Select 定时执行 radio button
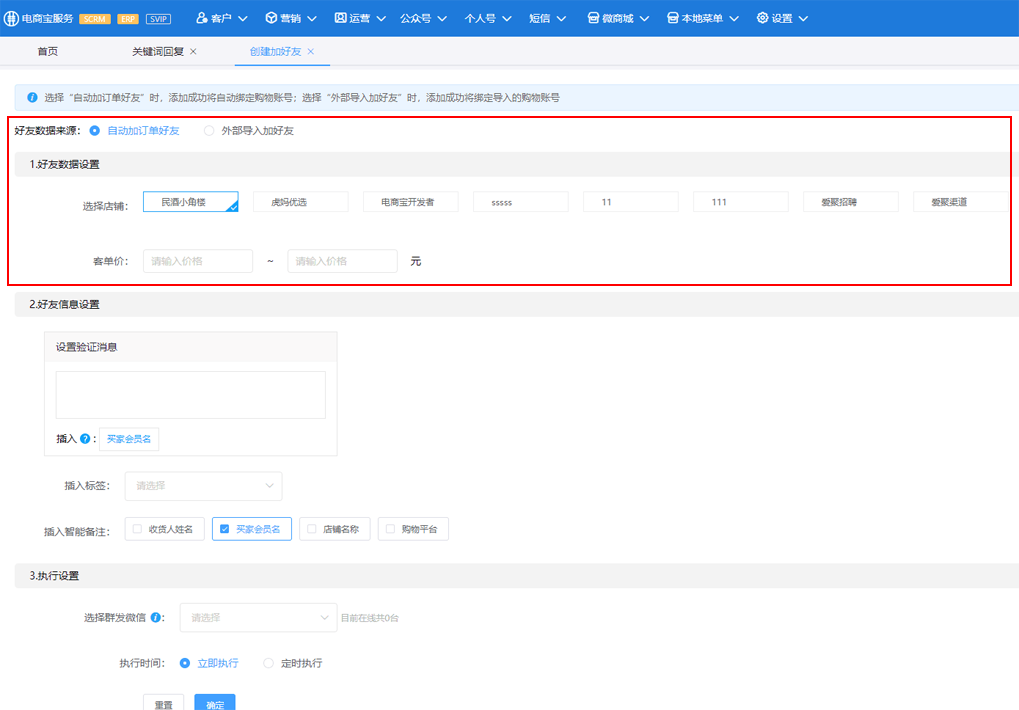This screenshot has height=710, width=1019. (268, 663)
